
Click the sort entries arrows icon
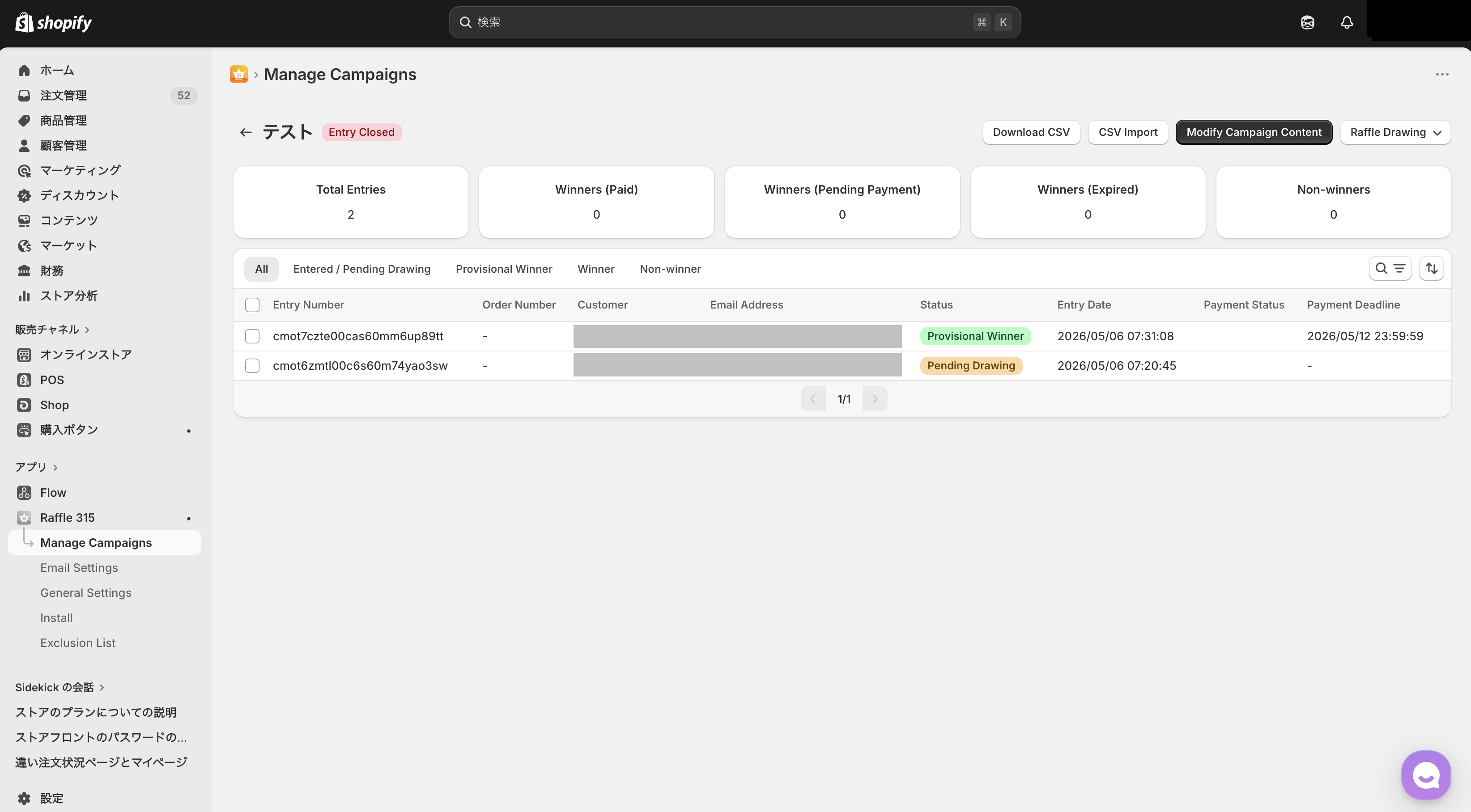[x=1431, y=268]
